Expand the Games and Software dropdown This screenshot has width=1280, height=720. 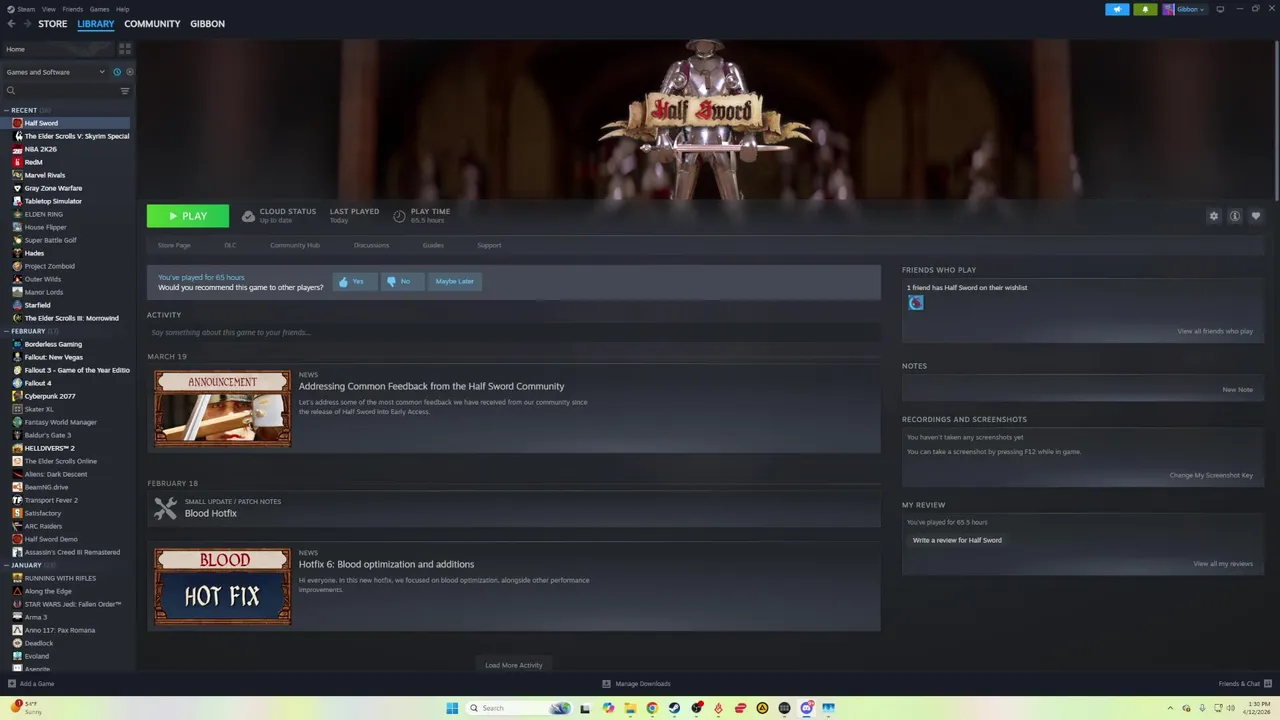[55, 72]
